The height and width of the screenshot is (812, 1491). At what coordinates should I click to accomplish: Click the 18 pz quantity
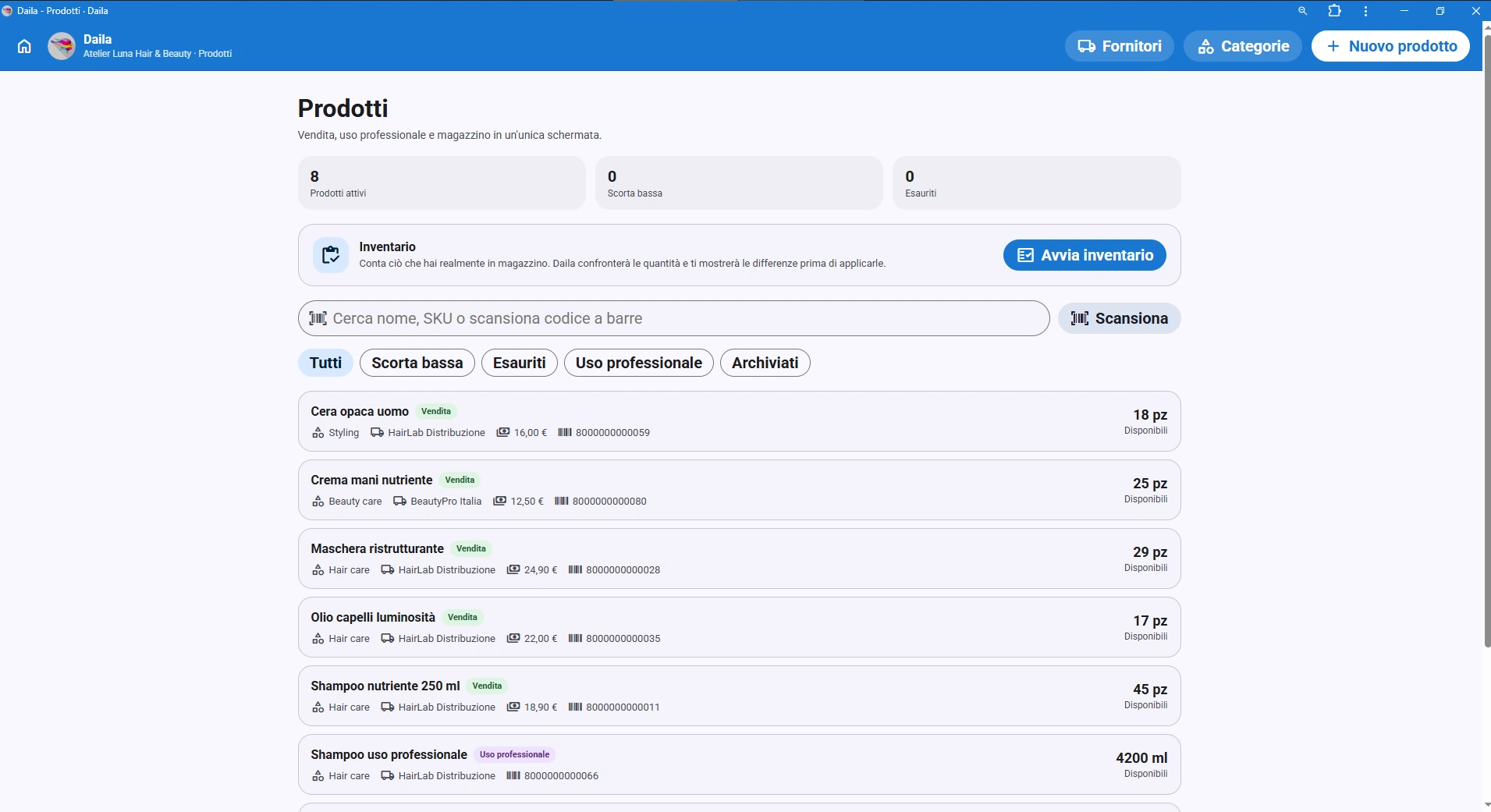tap(1150, 415)
